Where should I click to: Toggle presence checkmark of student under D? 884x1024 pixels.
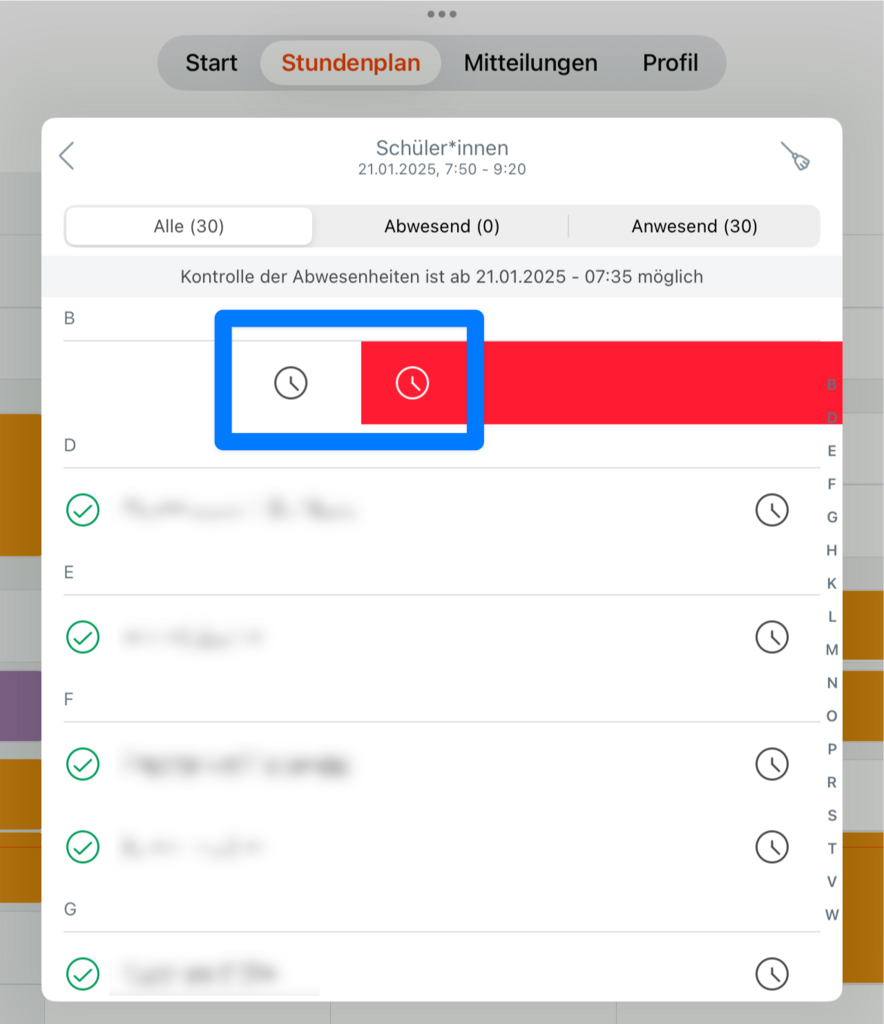pos(83,510)
